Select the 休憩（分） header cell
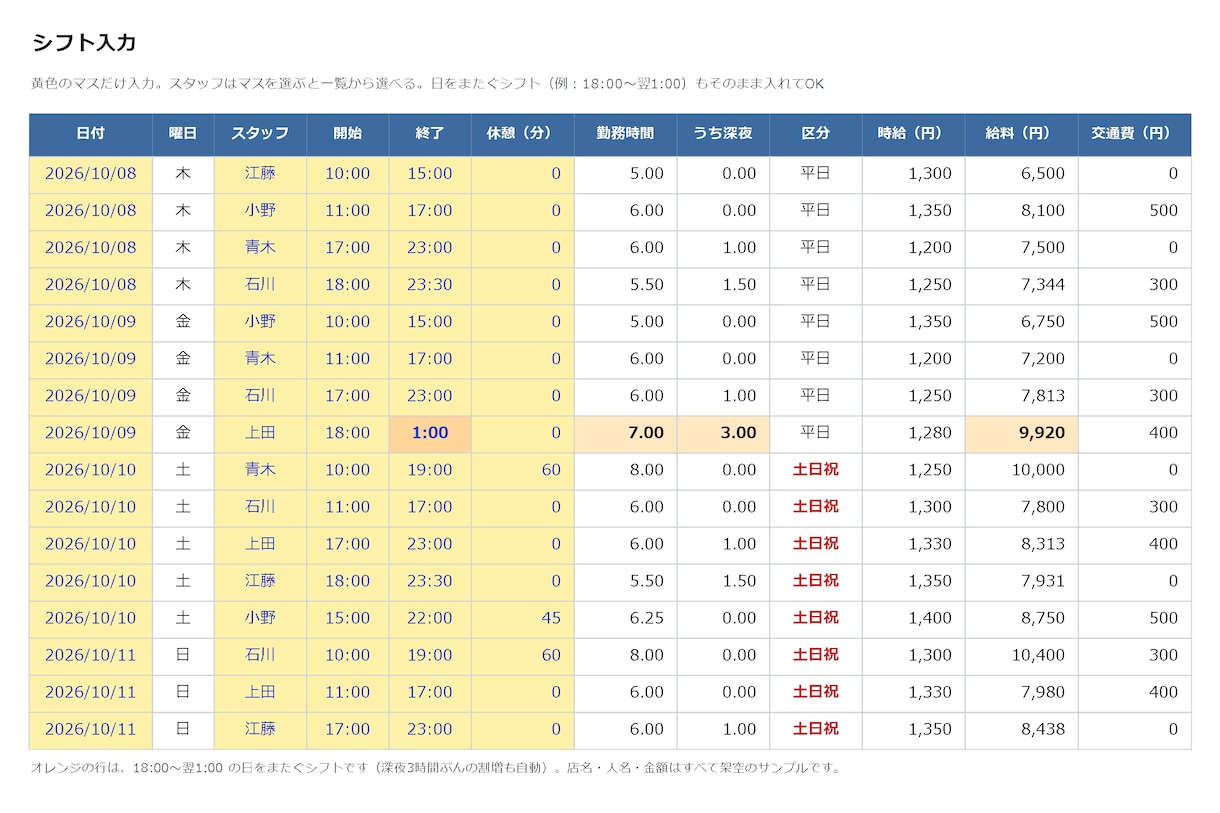This screenshot has height=813, width=1220. coord(523,134)
